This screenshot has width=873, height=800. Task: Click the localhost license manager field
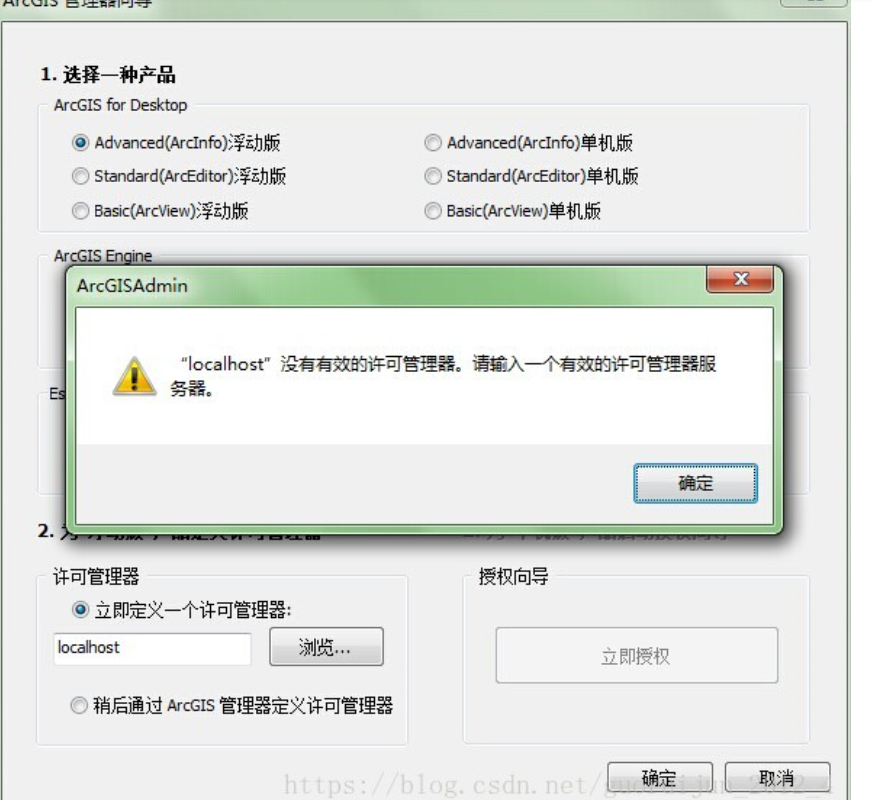[x=152, y=648]
